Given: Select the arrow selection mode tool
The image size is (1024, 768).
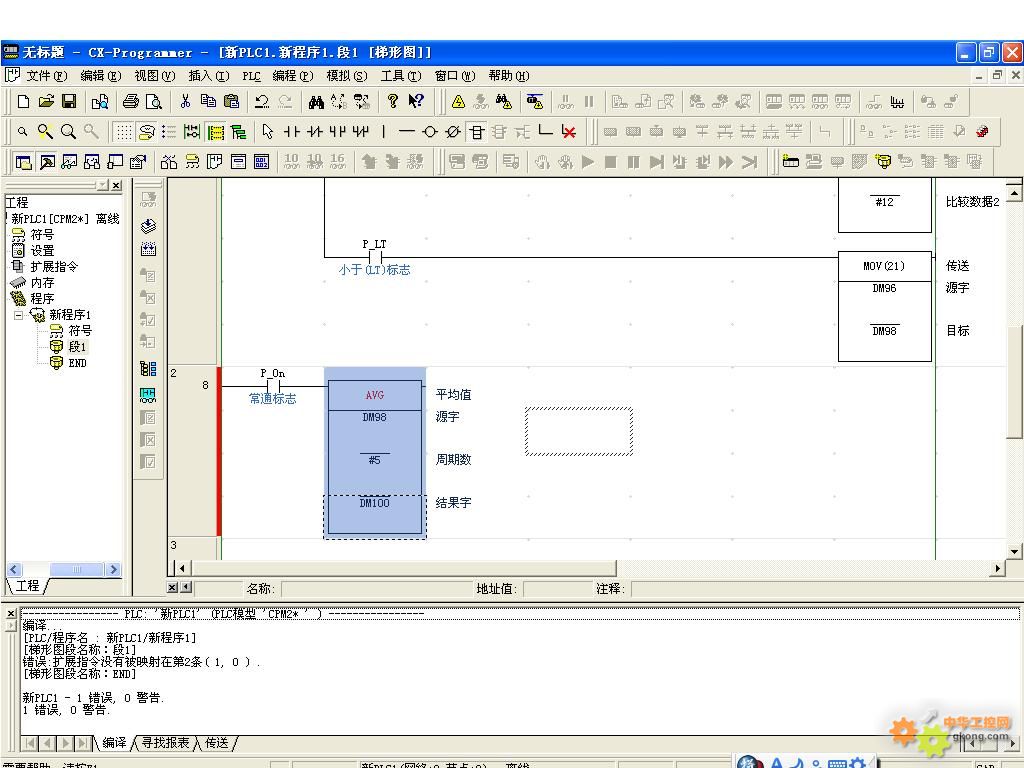Looking at the screenshot, I should pos(267,131).
